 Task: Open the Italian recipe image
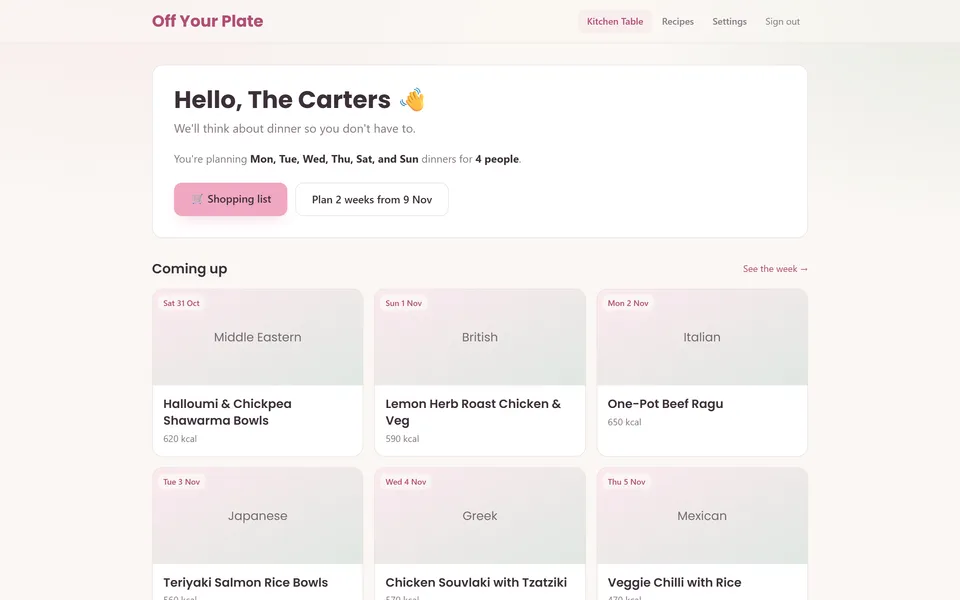[702, 337]
